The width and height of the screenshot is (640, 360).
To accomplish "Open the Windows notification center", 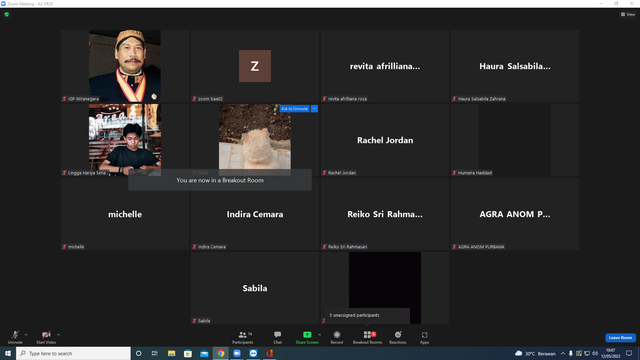I will coord(629,353).
